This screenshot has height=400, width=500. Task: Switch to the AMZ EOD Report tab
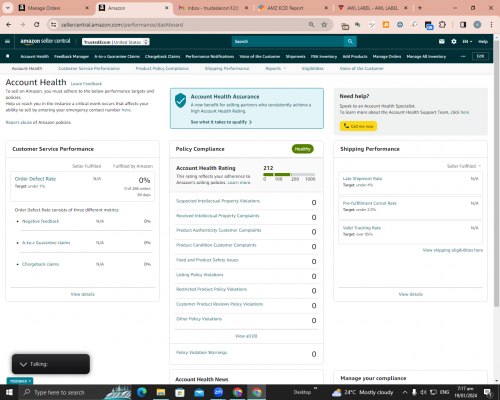click(293, 8)
